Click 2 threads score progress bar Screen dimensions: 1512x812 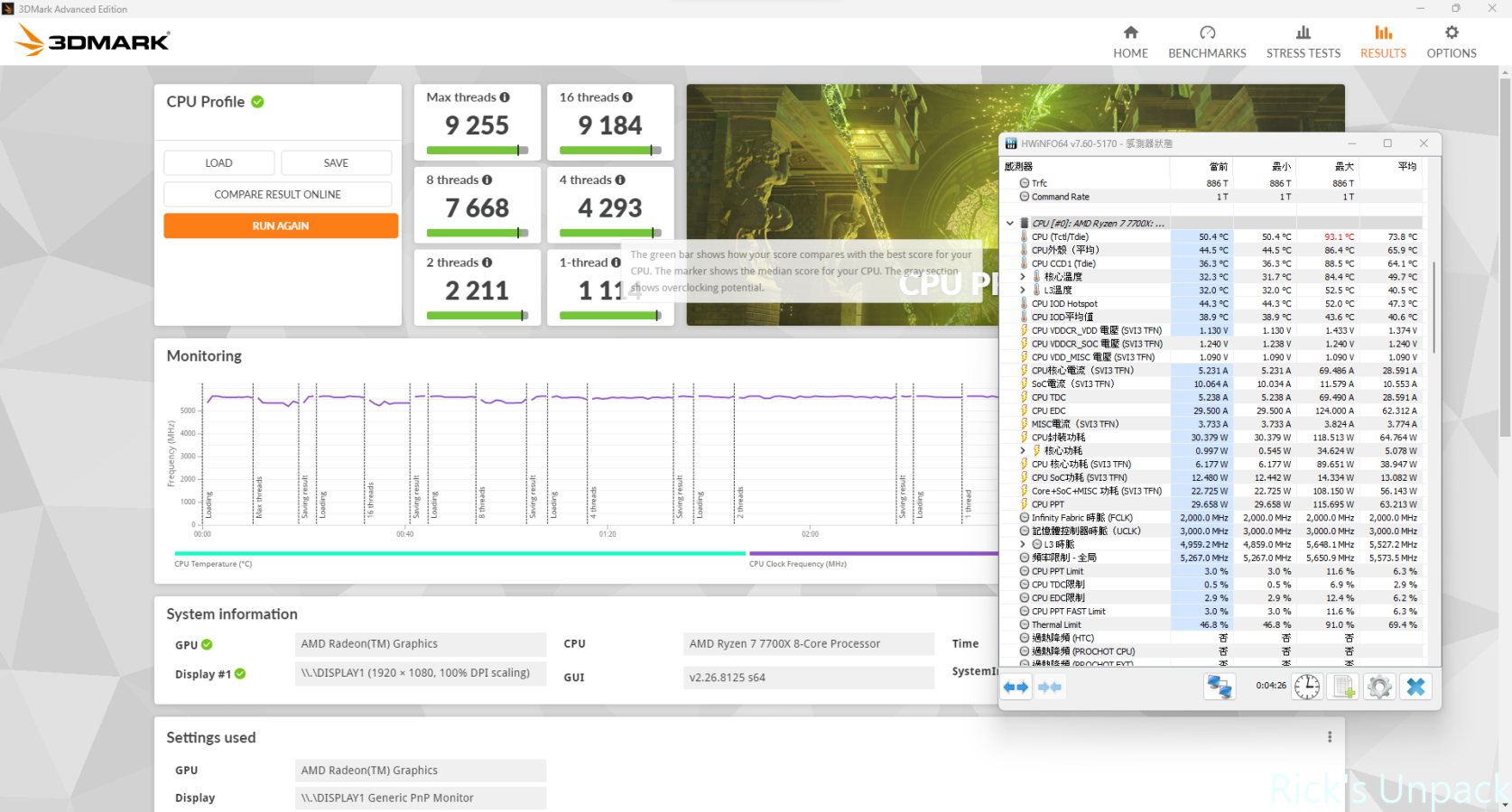[478, 316]
